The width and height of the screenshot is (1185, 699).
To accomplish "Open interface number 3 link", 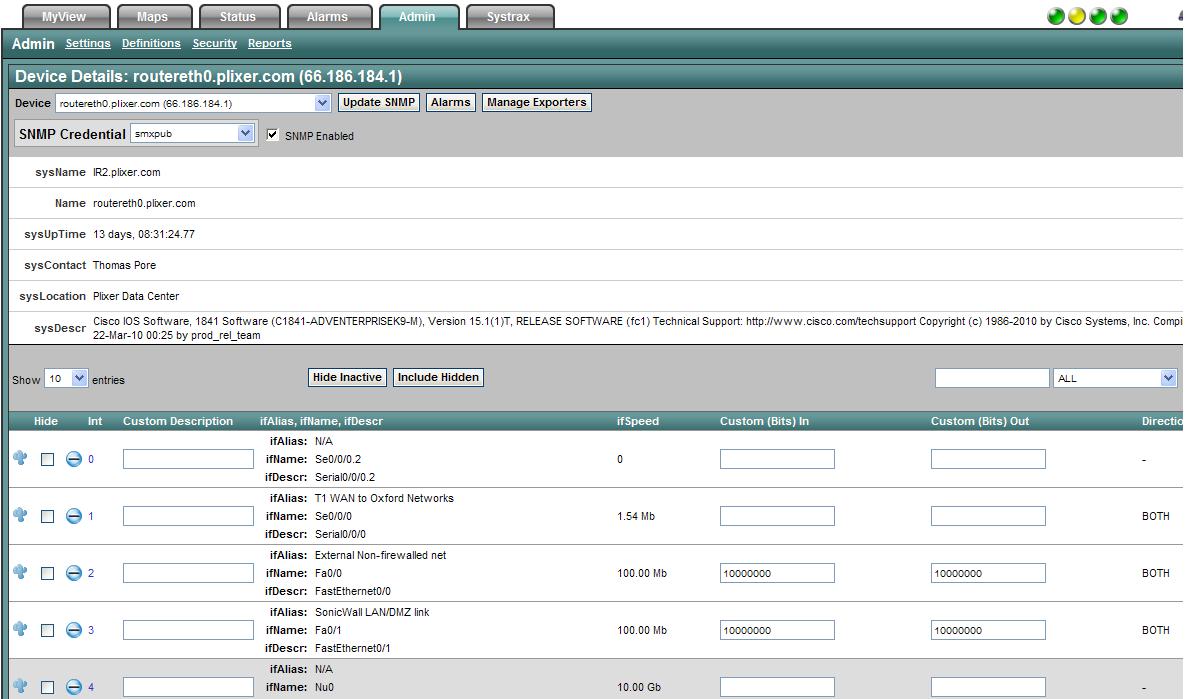I will pyautogui.click(x=91, y=630).
